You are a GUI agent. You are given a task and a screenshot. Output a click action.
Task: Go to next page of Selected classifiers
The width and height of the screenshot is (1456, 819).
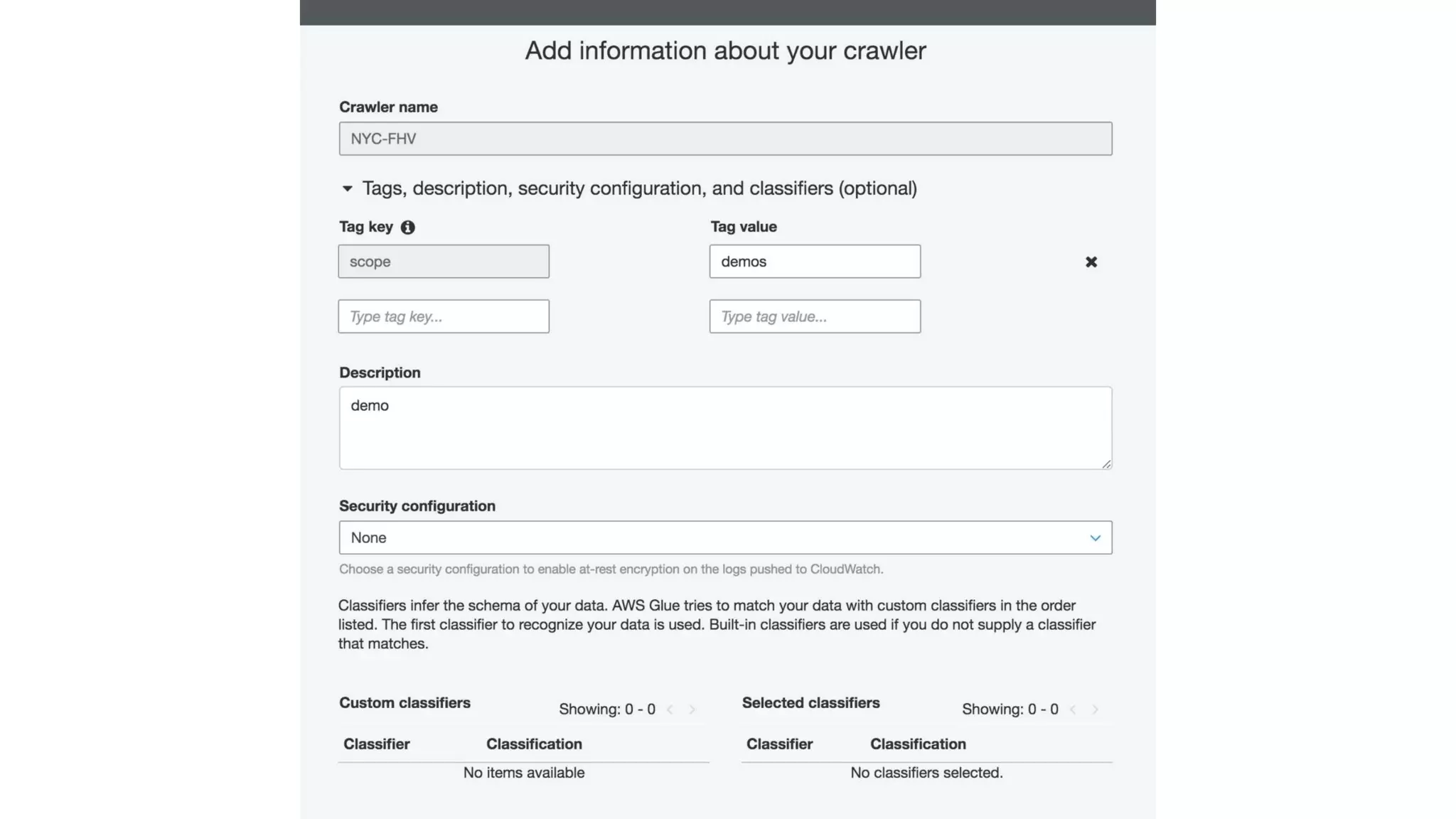pos(1095,710)
